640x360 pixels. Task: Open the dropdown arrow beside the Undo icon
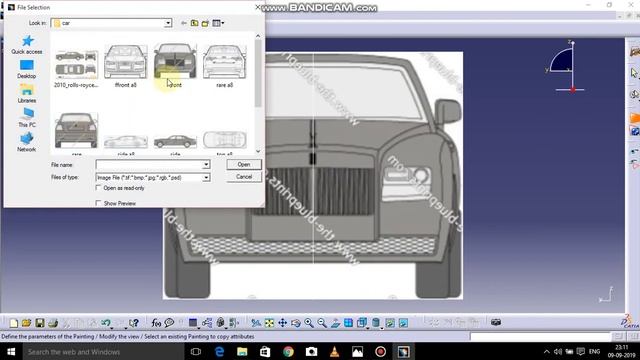(x=112, y=327)
